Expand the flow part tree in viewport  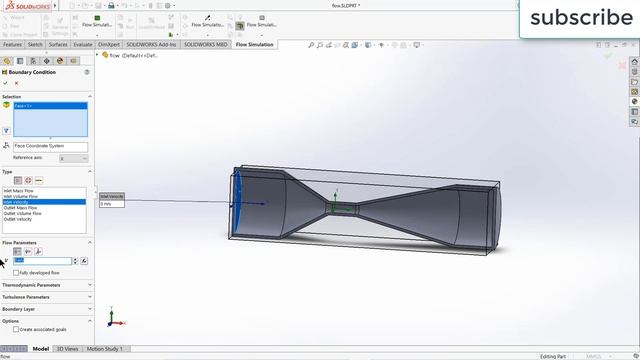point(97,55)
